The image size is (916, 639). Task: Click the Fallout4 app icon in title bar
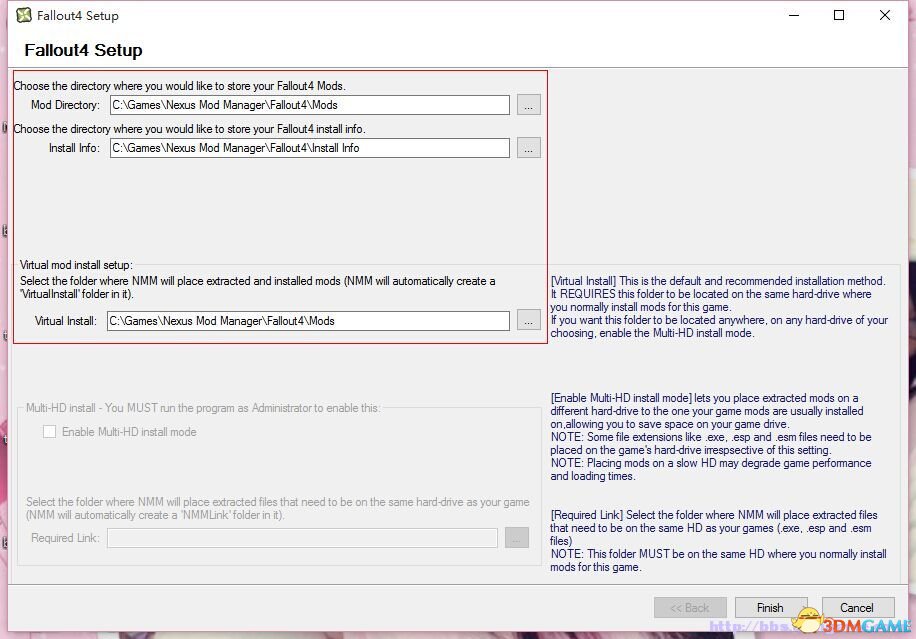23,15
